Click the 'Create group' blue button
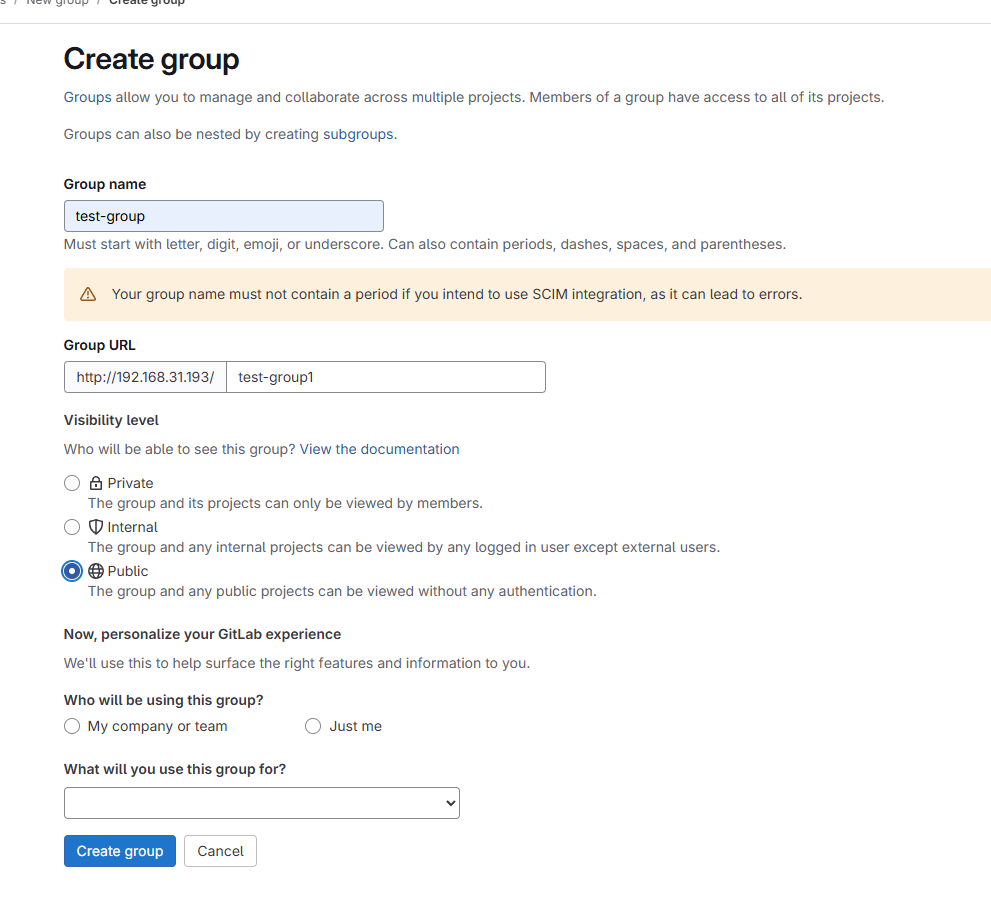 click(x=120, y=851)
